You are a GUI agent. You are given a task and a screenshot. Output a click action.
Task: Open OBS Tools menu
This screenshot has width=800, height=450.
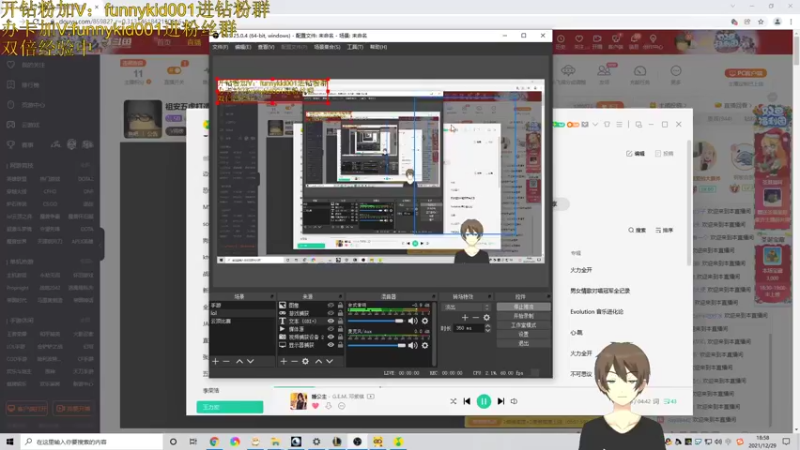355,47
